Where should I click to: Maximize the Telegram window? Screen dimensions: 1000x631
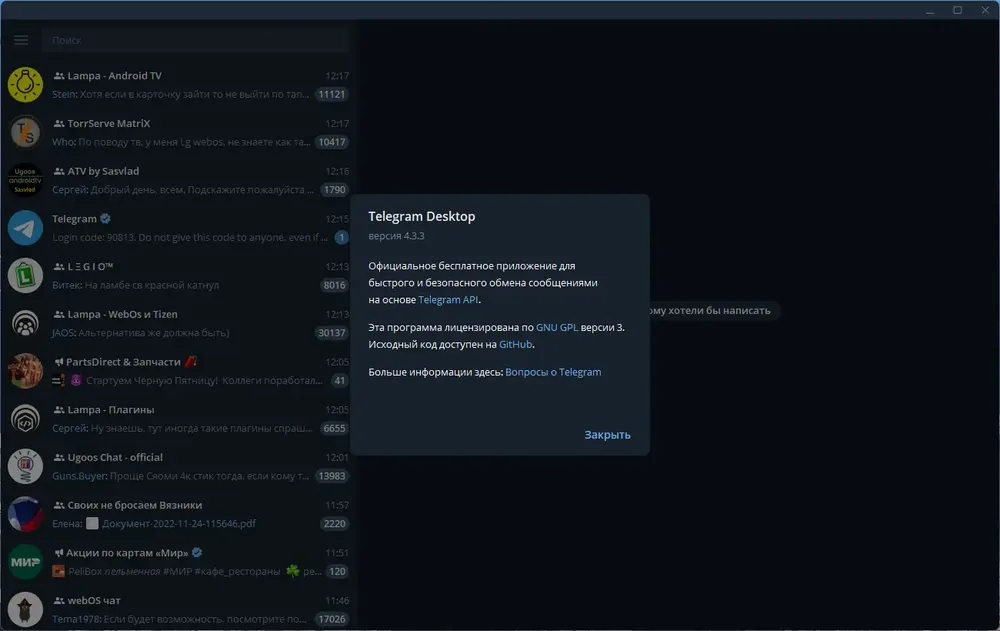tap(957, 10)
